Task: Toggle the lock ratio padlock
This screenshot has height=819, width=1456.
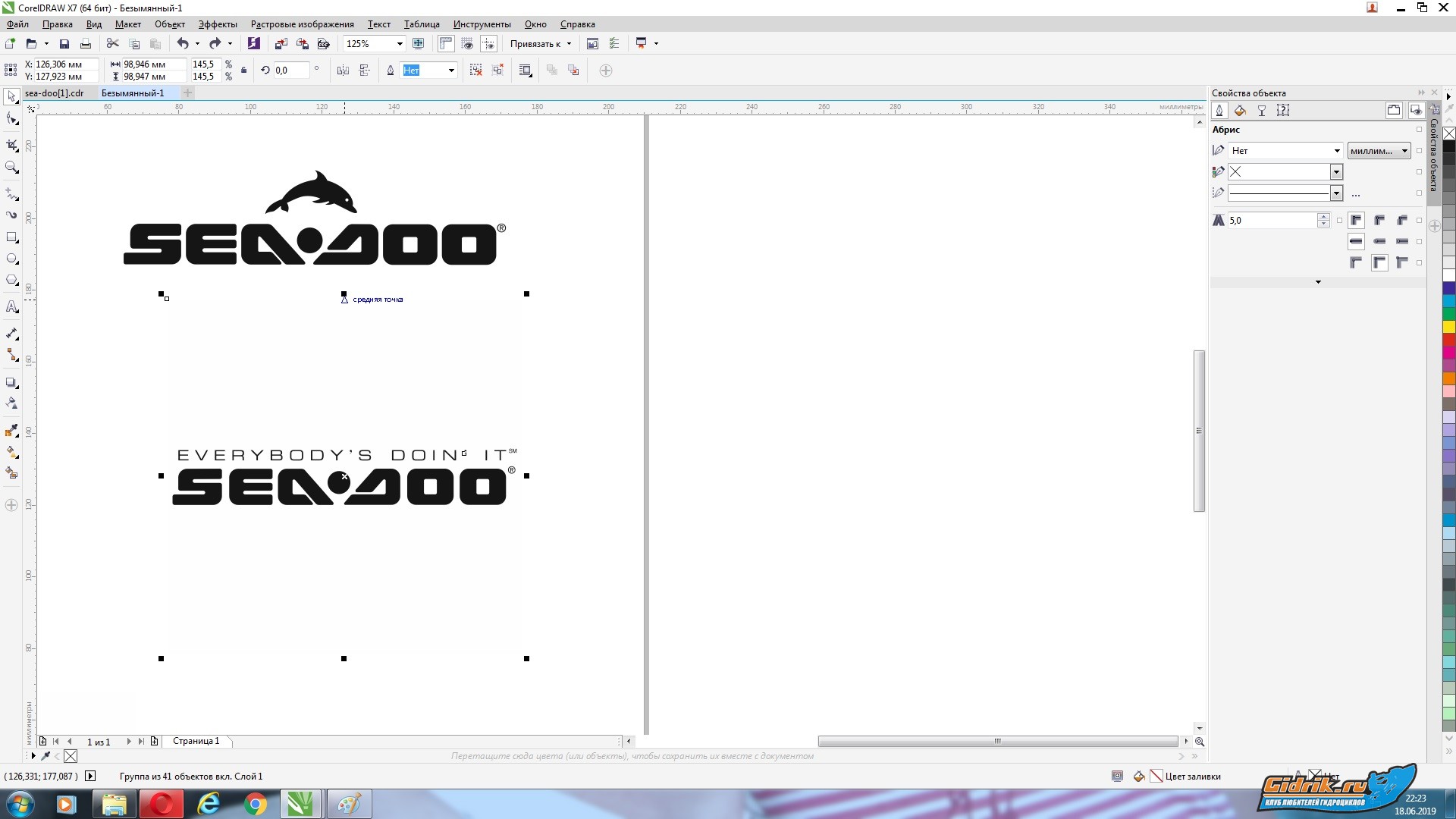Action: [x=243, y=71]
